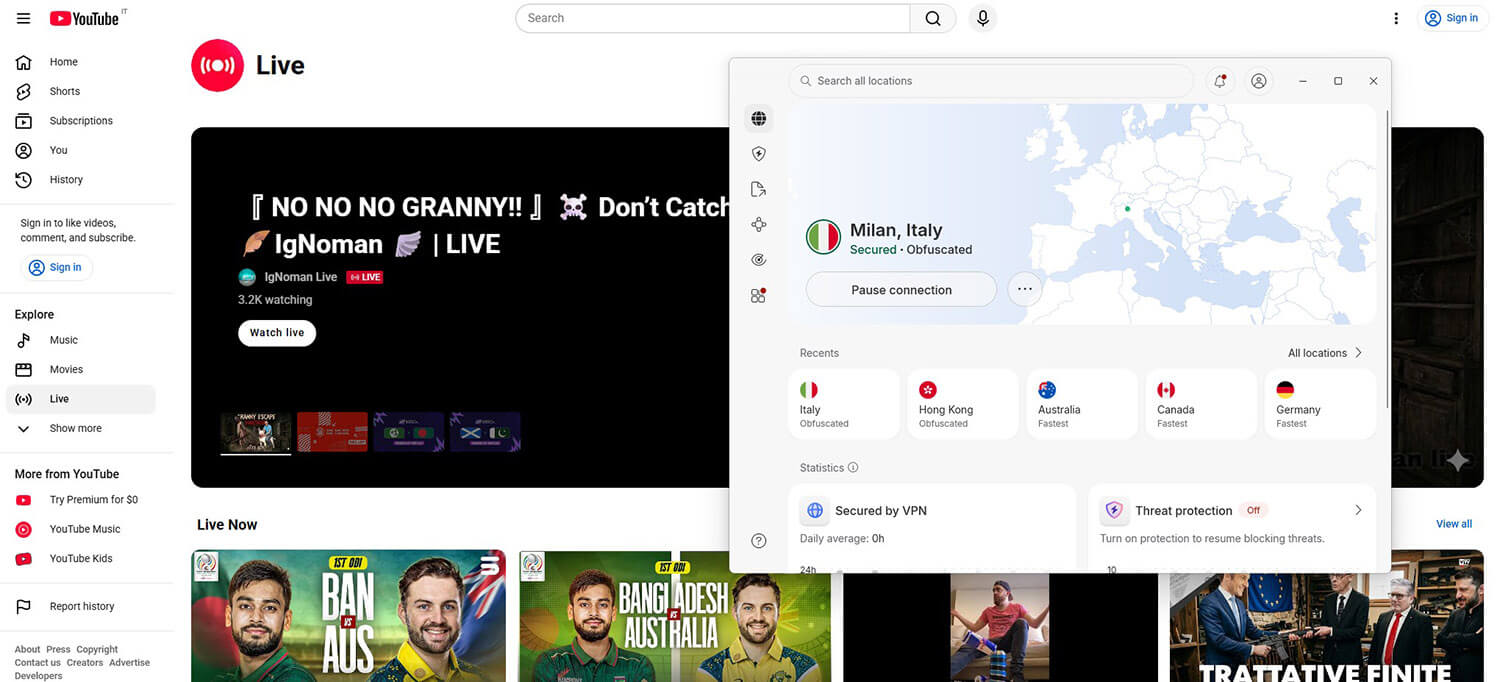Open History in YouTube sidebar
The height and width of the screenshot is (682, 1500).
click(81, 180)
